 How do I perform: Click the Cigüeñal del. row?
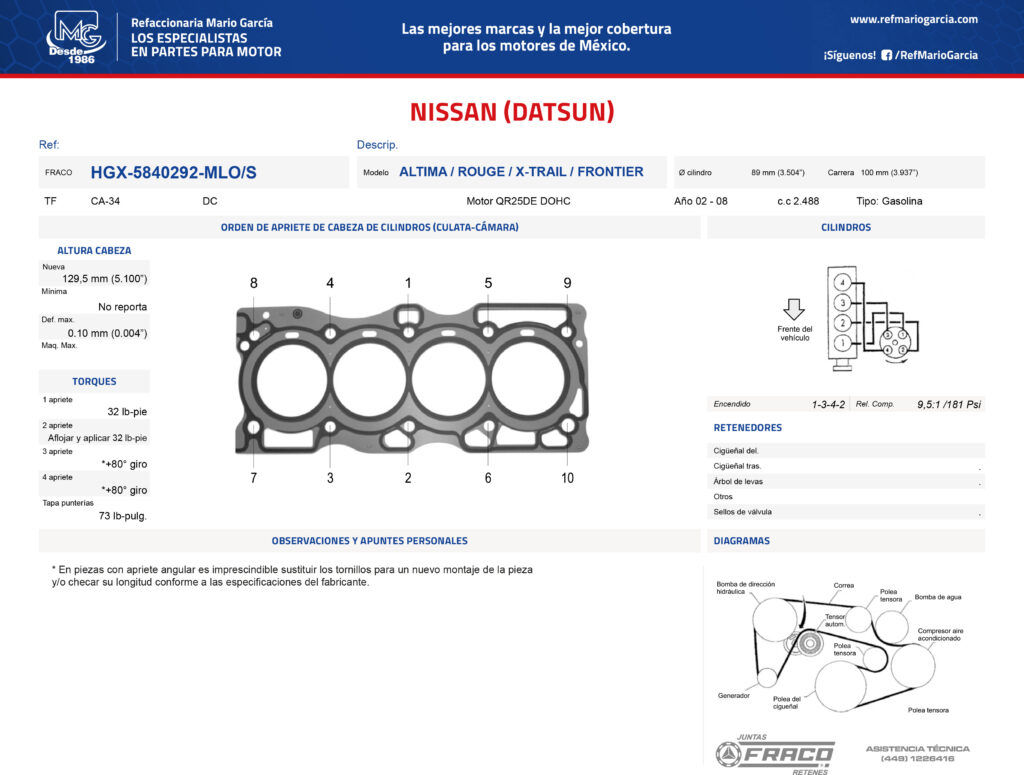coord(846,451)
